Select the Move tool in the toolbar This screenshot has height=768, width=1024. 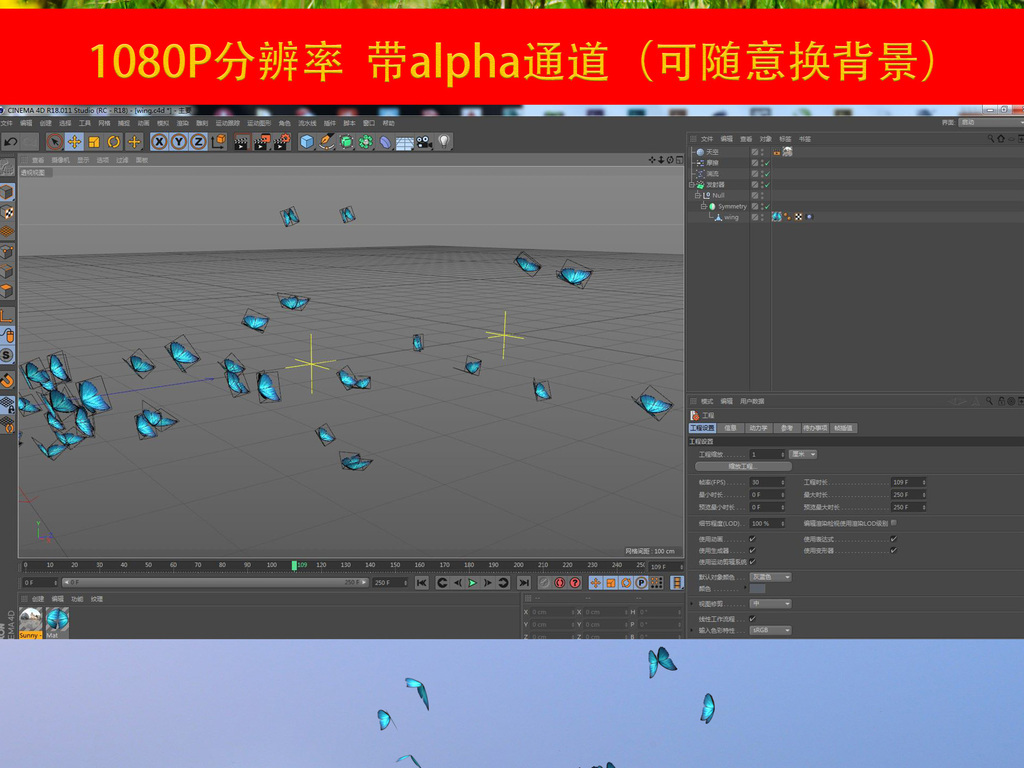[74, 142]
